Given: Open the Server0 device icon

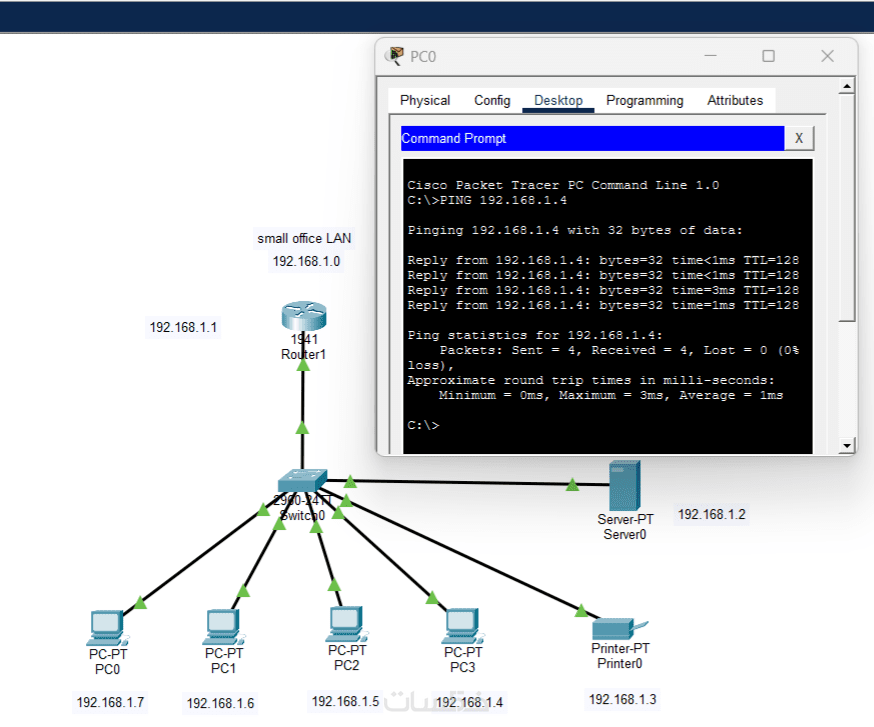Looking at the screenshot, I should point(624,486).
